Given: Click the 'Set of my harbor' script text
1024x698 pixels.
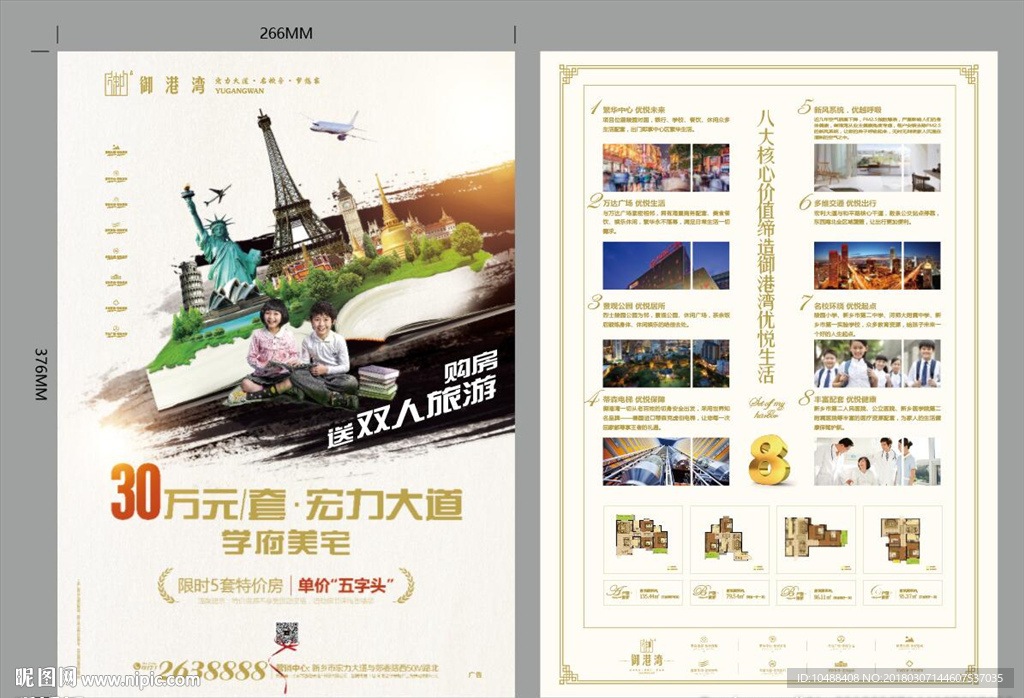Looking at the screenshot, I should click(767, 408).
